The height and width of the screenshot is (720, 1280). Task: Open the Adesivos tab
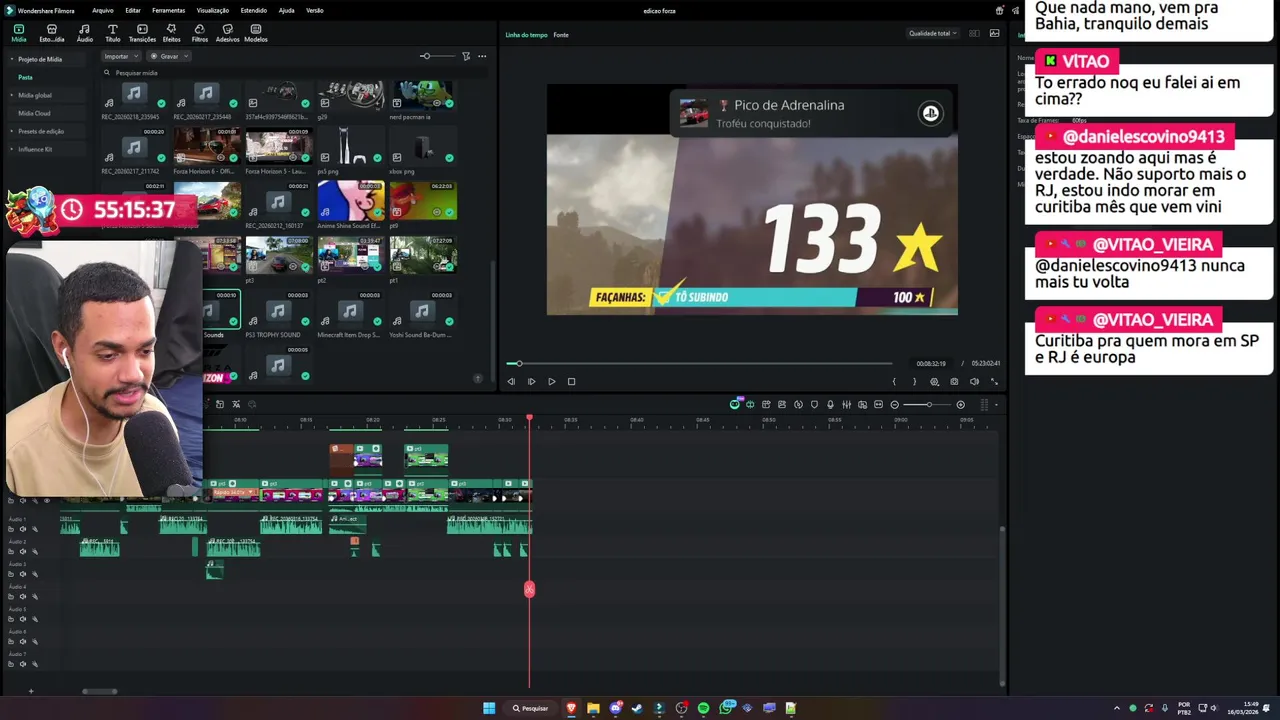pos(227,33)
